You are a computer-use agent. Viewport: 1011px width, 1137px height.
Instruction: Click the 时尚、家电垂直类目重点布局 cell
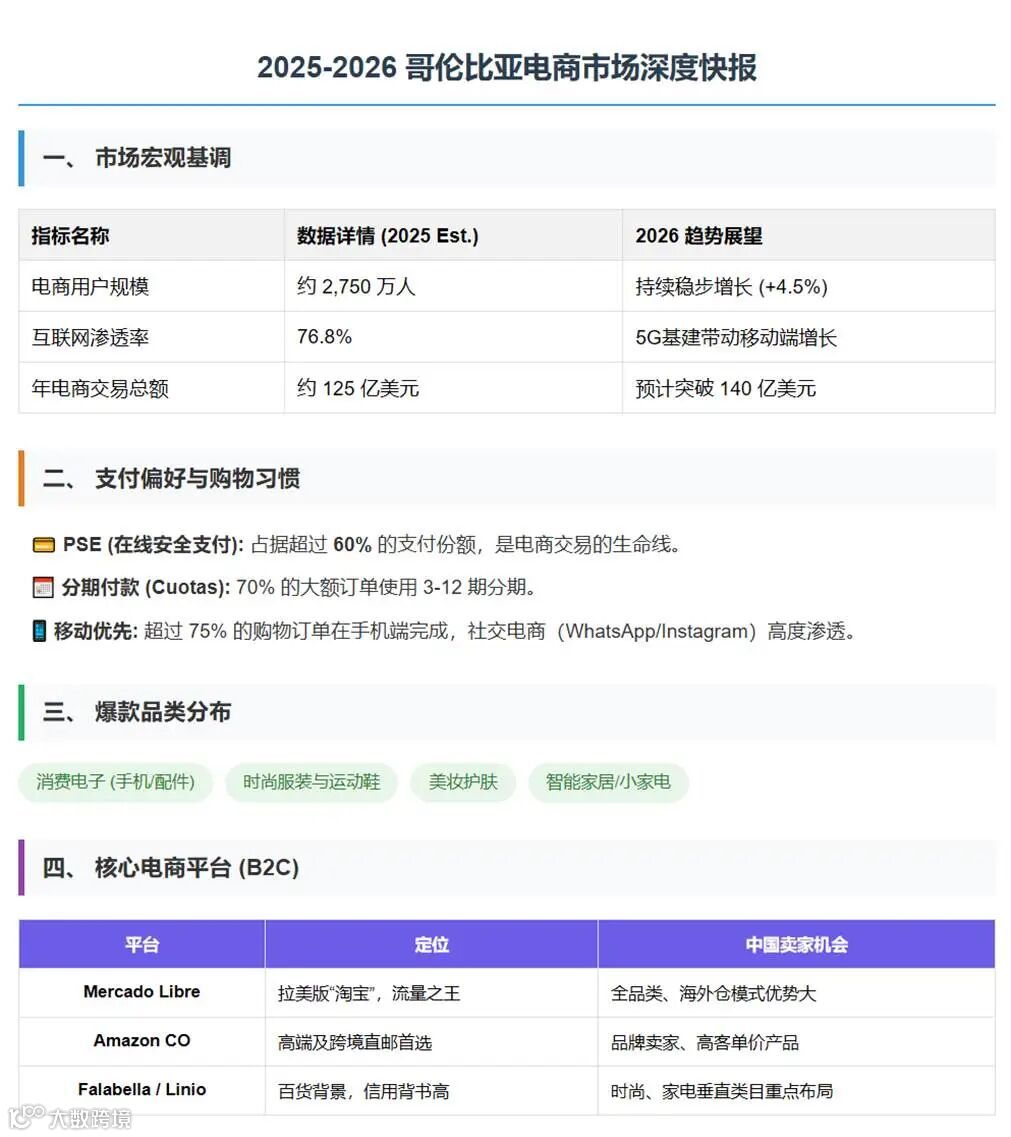(796, 1091)
